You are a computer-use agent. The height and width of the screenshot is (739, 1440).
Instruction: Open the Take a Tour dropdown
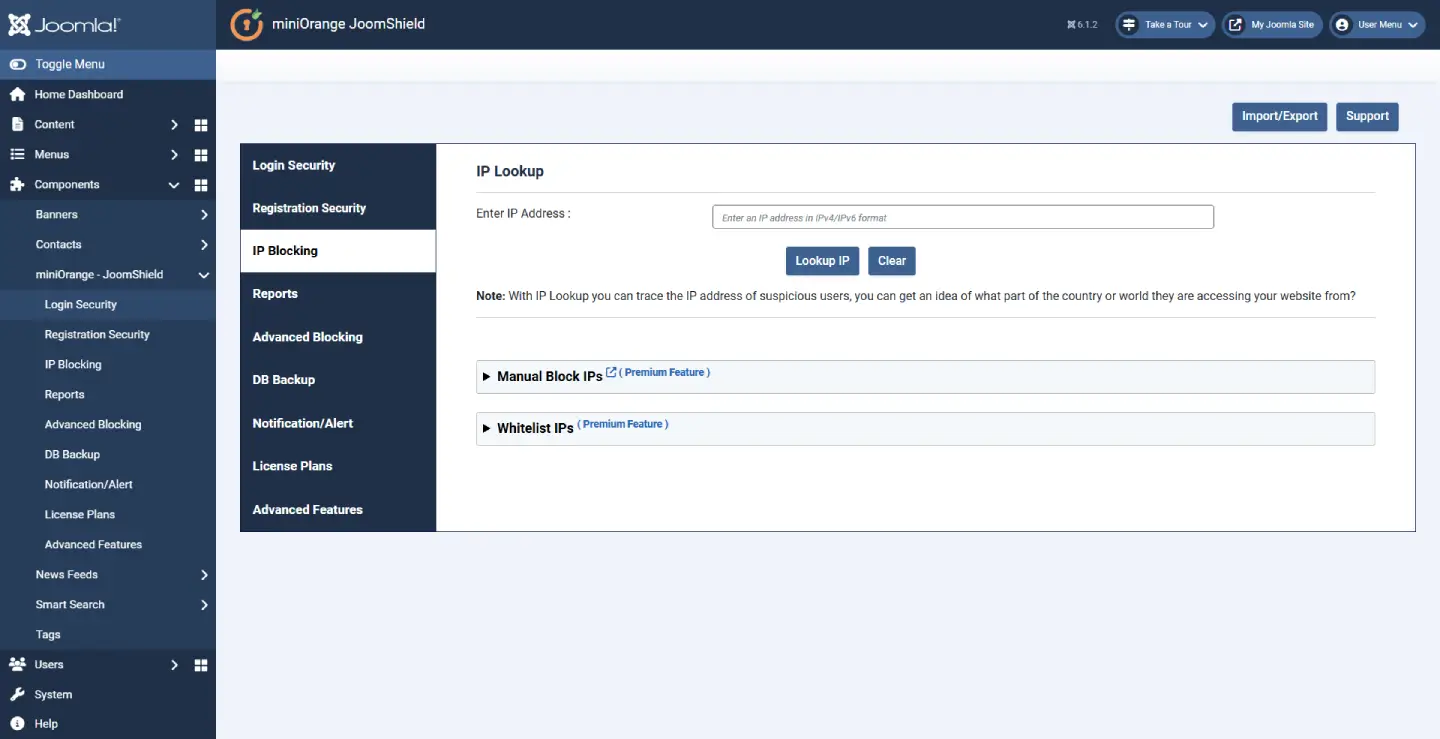coord(1165,25)
